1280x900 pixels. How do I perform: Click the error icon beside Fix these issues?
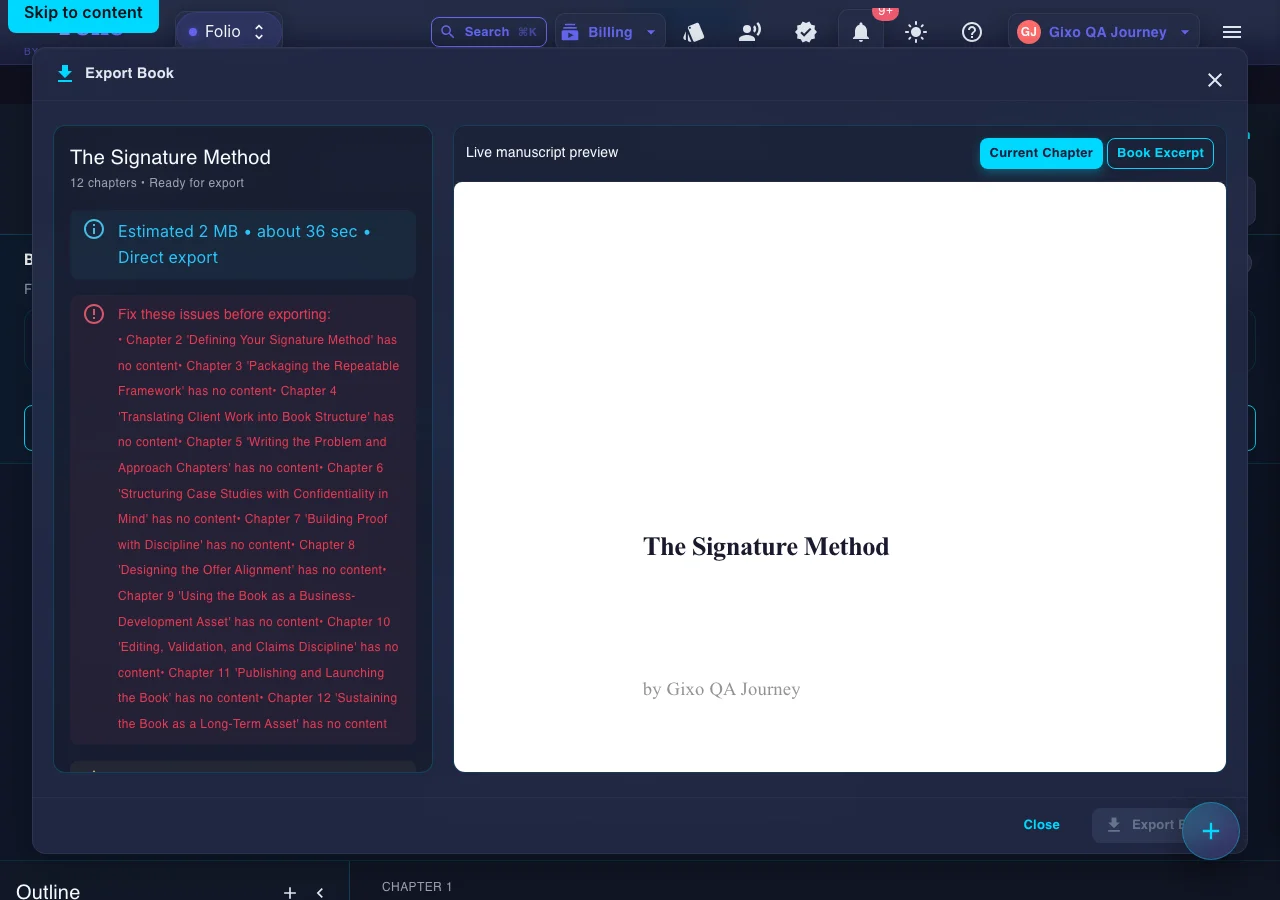(94, 314)
